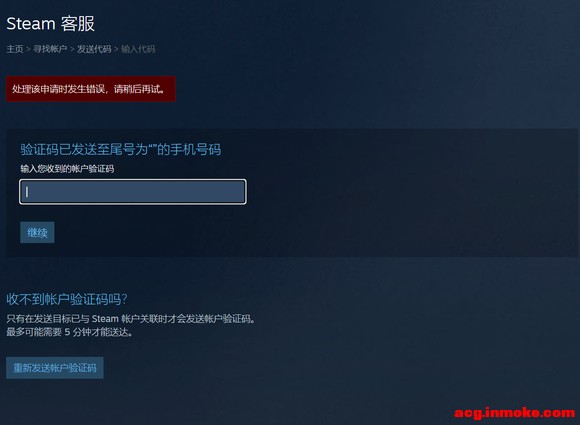580x425 pixels.
Task: Go back to 发送代码 breadcrumb step
Action: 94,49
